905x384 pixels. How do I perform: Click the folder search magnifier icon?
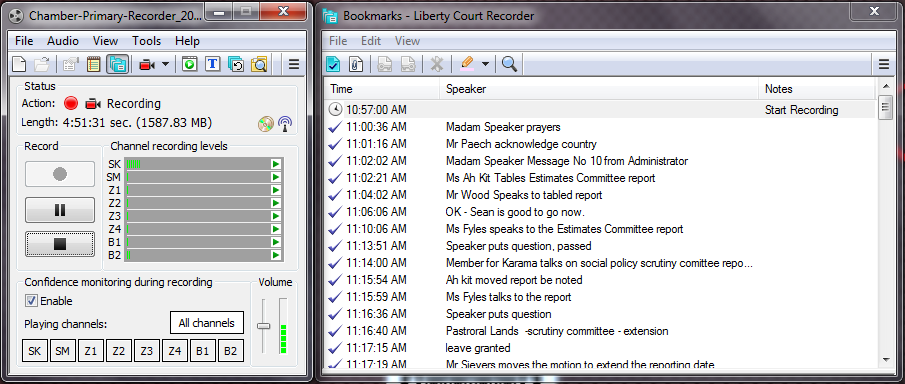pos(259,64)
